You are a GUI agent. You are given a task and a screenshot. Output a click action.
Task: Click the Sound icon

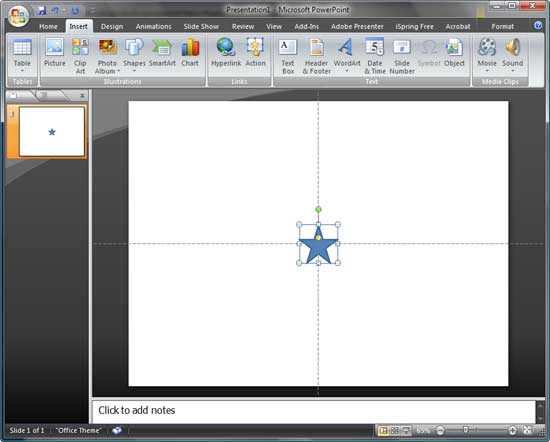(x=512, y=47)
